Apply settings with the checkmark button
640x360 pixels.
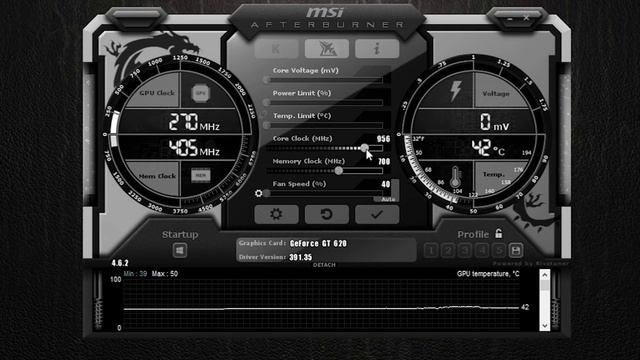(x=377, y=214)
